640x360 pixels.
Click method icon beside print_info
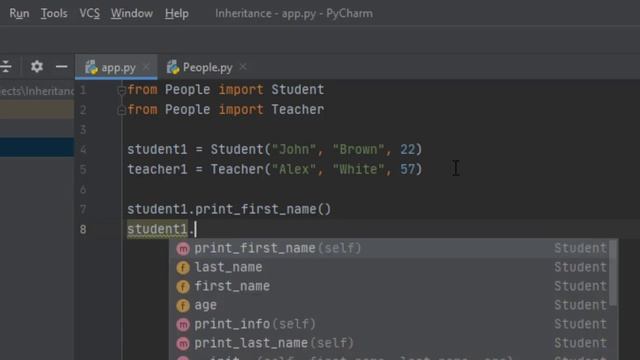[x=183, y=324]
